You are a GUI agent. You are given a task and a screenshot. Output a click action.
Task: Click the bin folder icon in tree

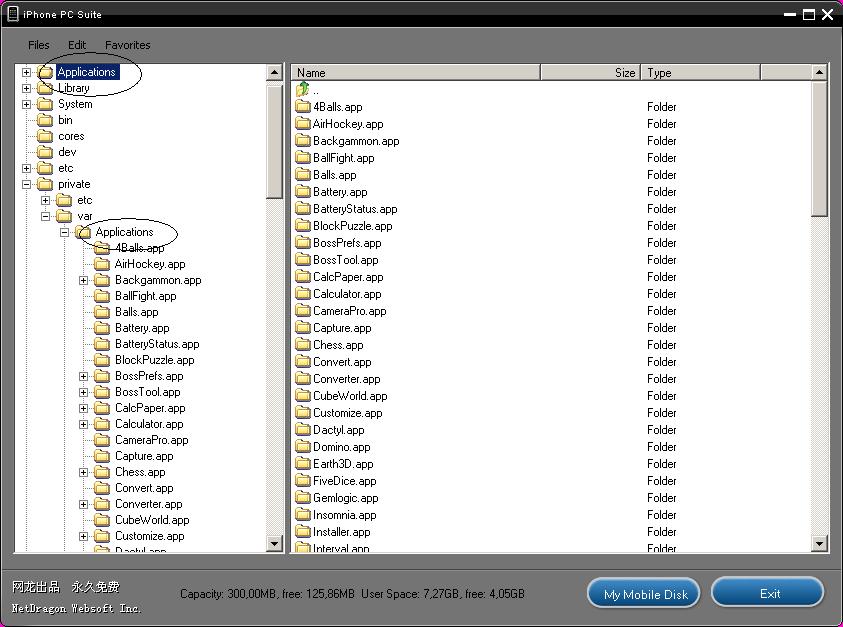coord(45,120)
